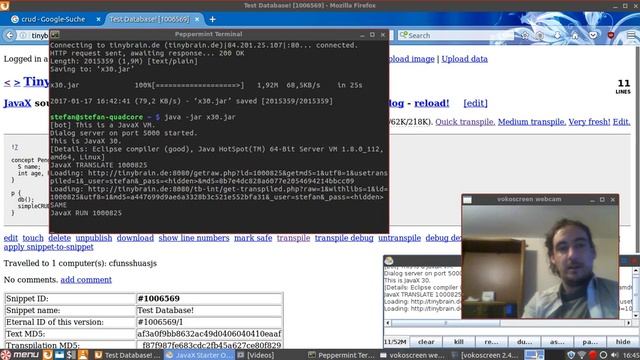The image size is (640, 360).
Task: Click kill button in JavaX console
Action: (459, 342)
